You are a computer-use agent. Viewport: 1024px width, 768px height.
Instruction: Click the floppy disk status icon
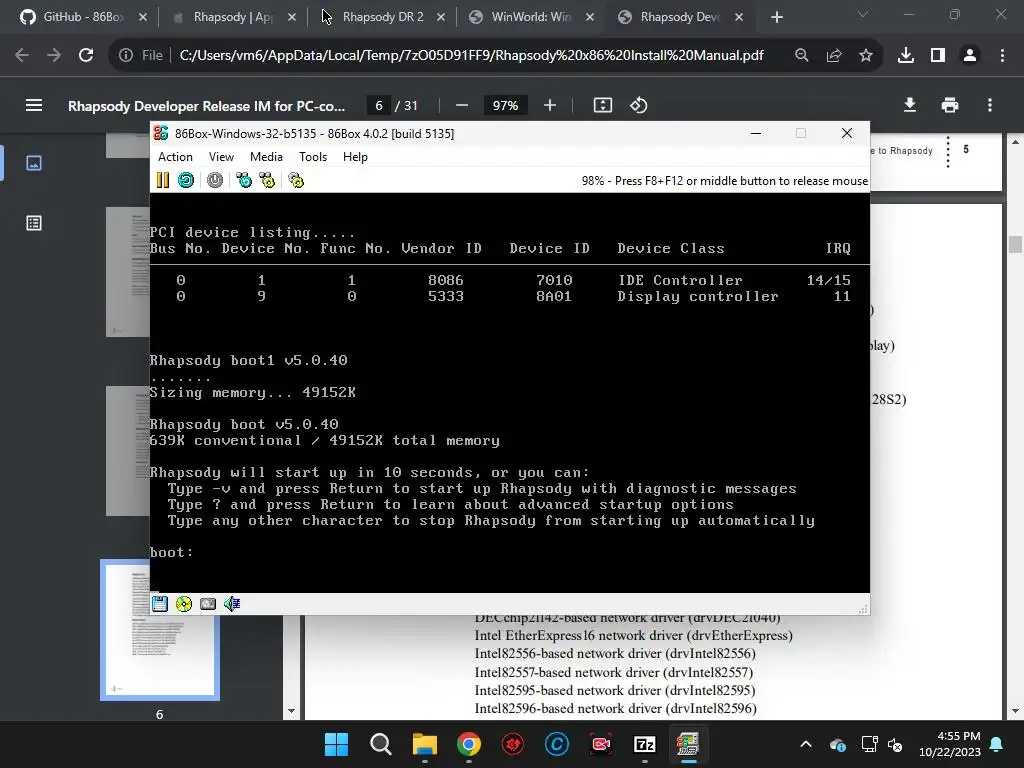[160, 604]
